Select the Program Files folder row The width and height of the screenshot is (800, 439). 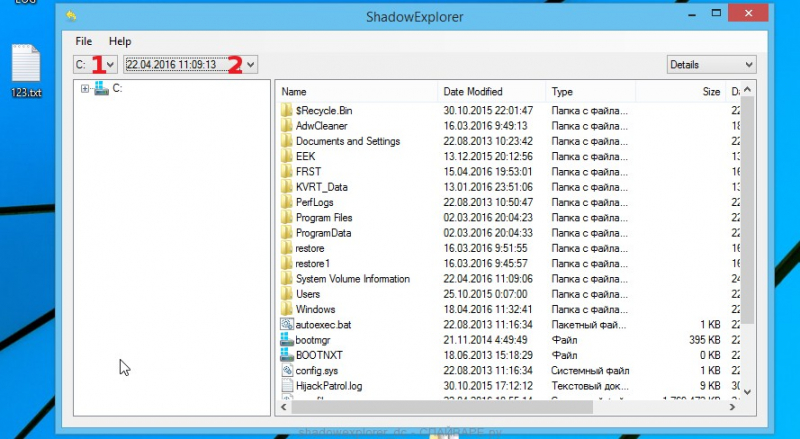323,217
